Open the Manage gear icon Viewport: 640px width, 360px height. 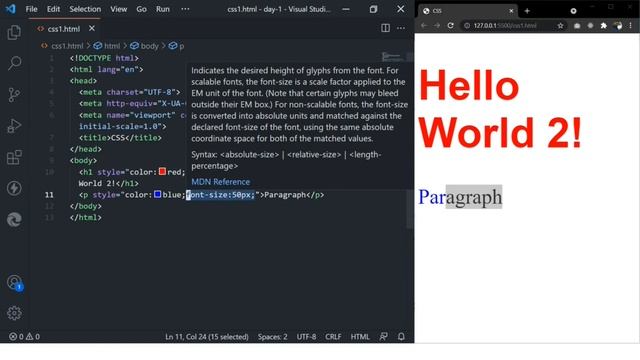14,313
